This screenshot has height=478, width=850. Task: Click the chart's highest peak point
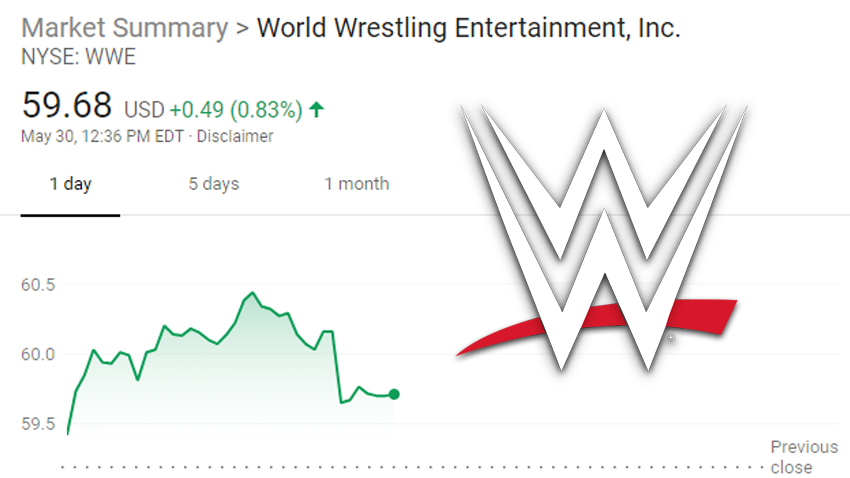tap(251, 293)
